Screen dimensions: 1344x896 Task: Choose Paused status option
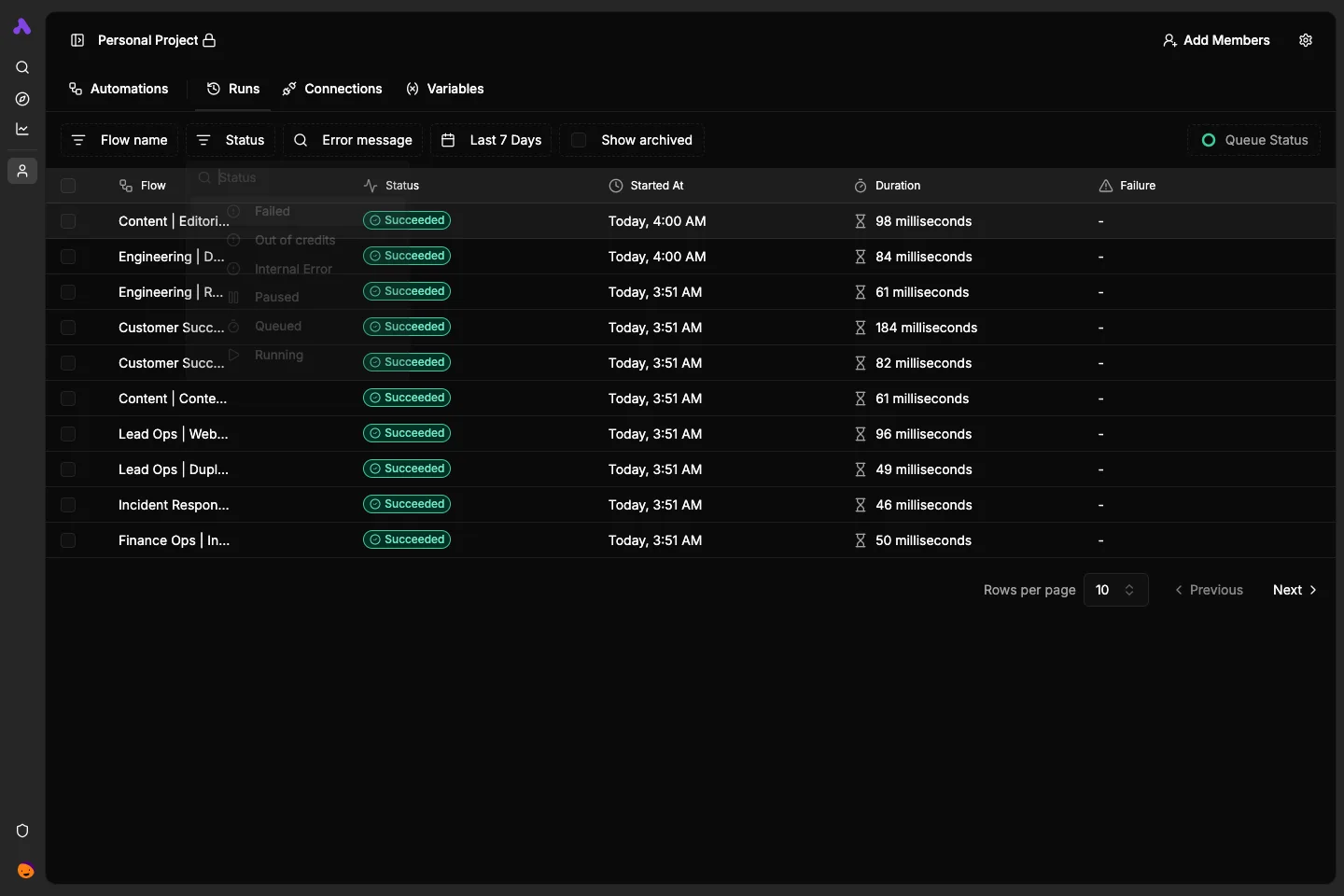[x=297, y=298]
